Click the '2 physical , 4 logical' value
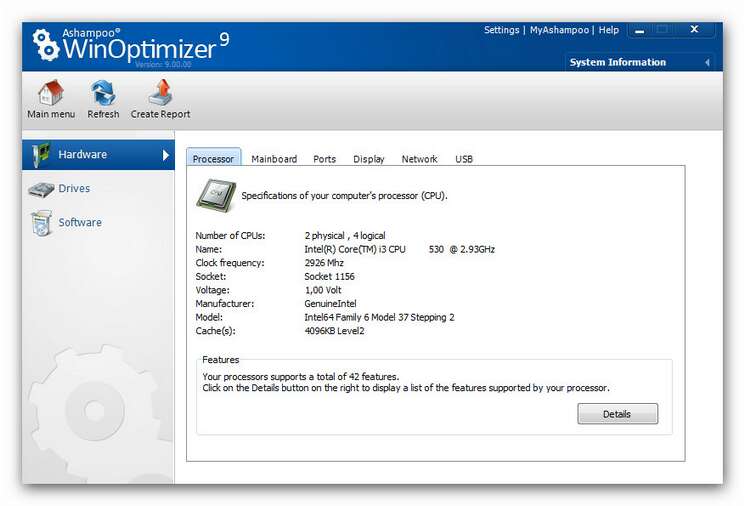This screenshot has height=506, width=745. coord(345,236)
